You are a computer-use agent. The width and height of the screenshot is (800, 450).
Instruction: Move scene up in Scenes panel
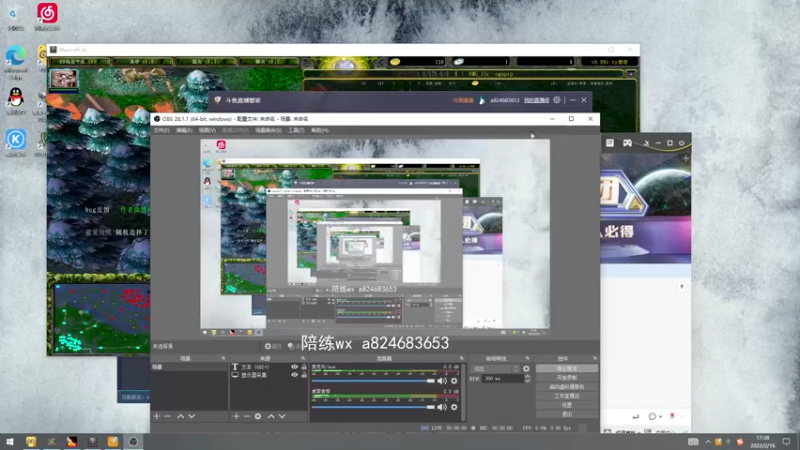click(x=181, y=416)
